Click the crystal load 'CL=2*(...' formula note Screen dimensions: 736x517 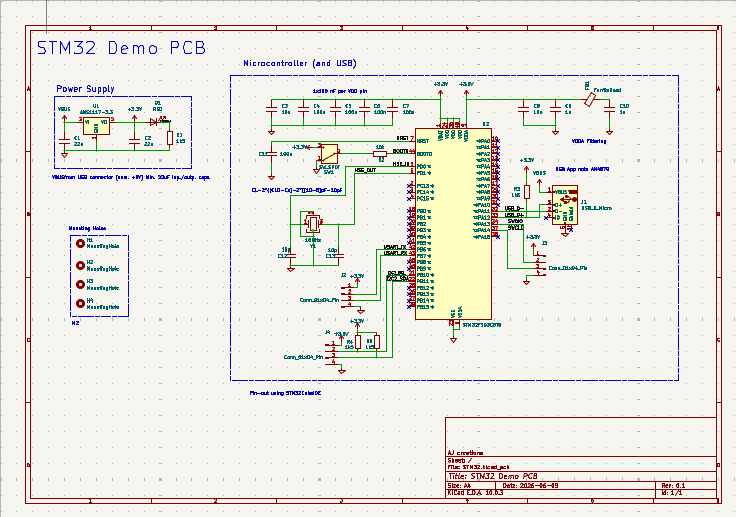297,191
